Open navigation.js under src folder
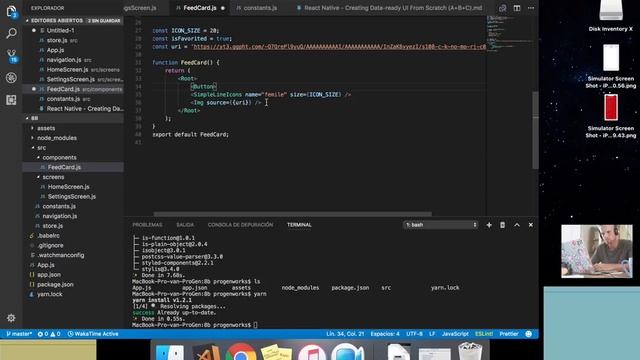The height and width of the screenshot is (360, 640). point(60,216)
